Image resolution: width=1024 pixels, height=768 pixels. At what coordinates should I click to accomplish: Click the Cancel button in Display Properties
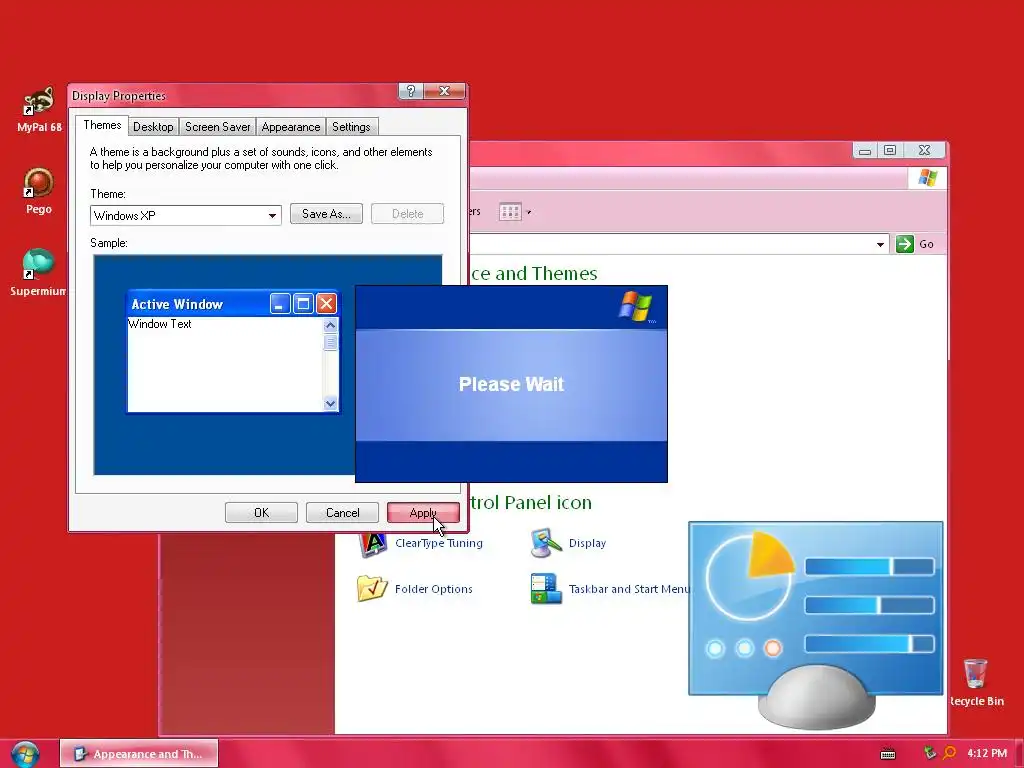[342, 513]
